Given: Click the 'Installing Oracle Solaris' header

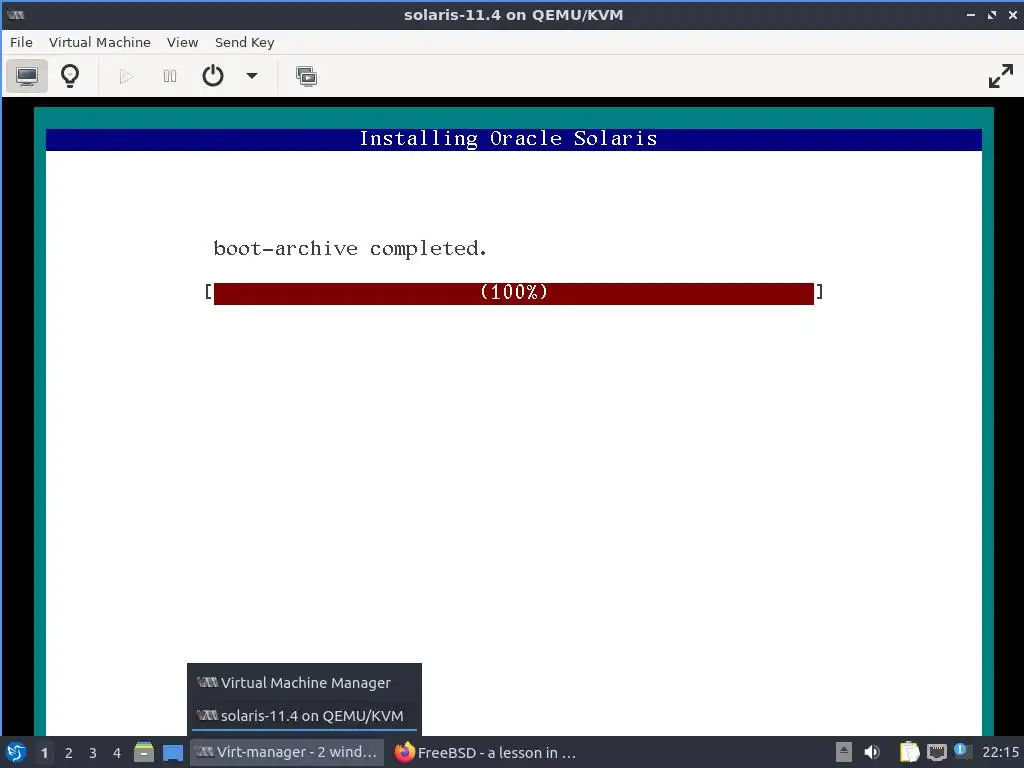Looking at the screenshot, I should 508,138.
